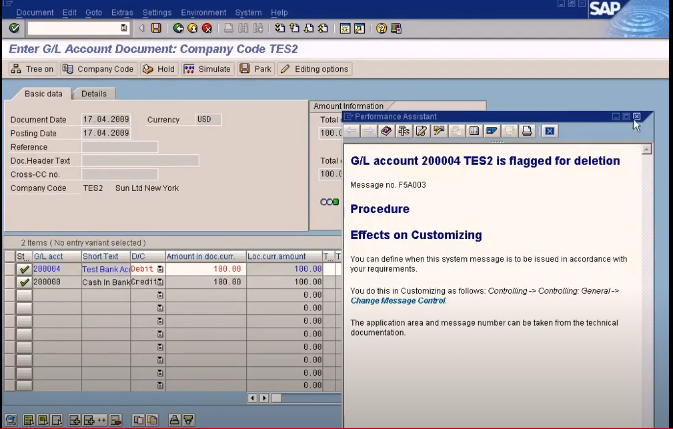Click the line items horizontal scrollbar thumb
The width and height of the screenshot is (673, 429).
click(x=276, y=398)
